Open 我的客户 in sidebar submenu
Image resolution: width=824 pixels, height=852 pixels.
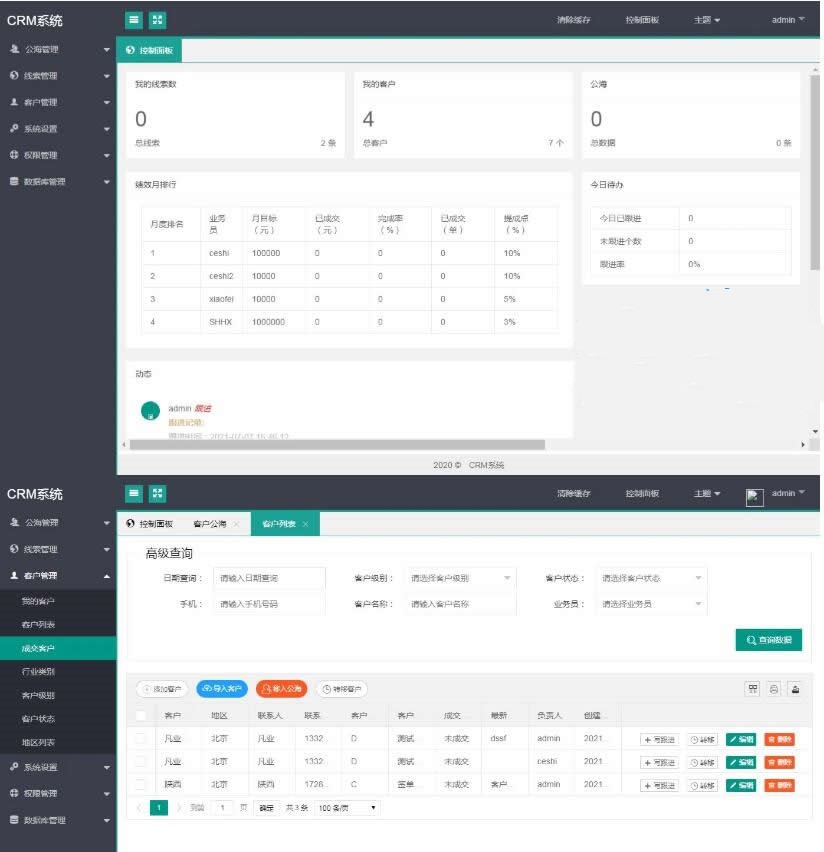[x=58, y=601]
